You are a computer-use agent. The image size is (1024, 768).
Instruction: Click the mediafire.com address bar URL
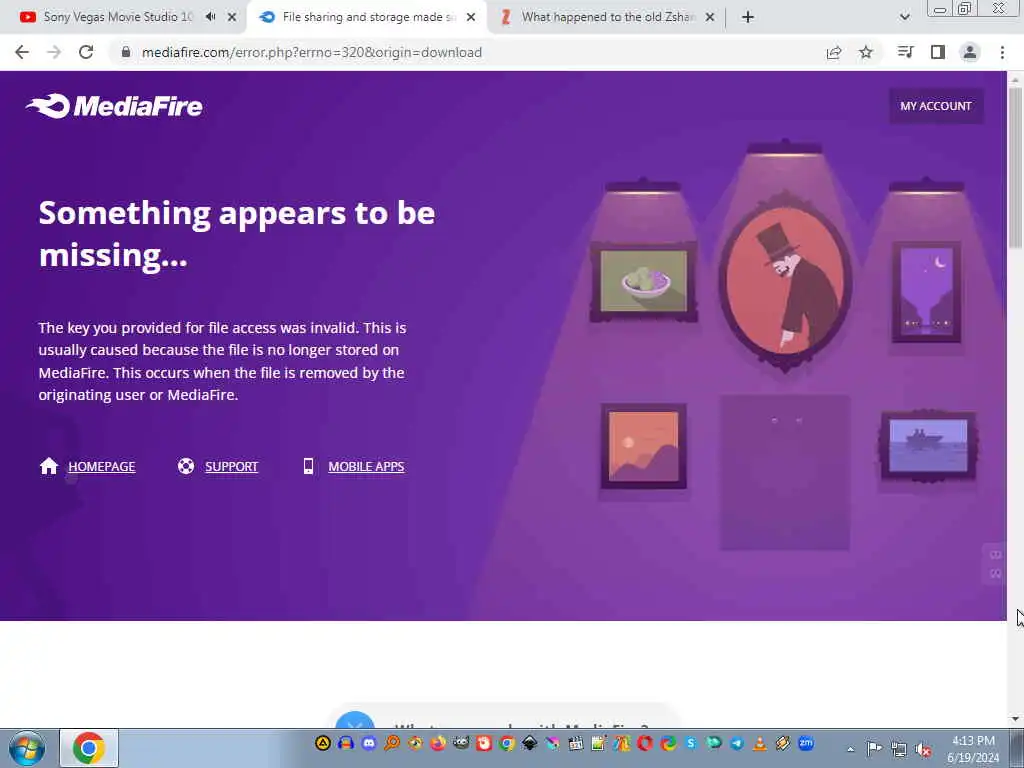(x=312, y=52)
